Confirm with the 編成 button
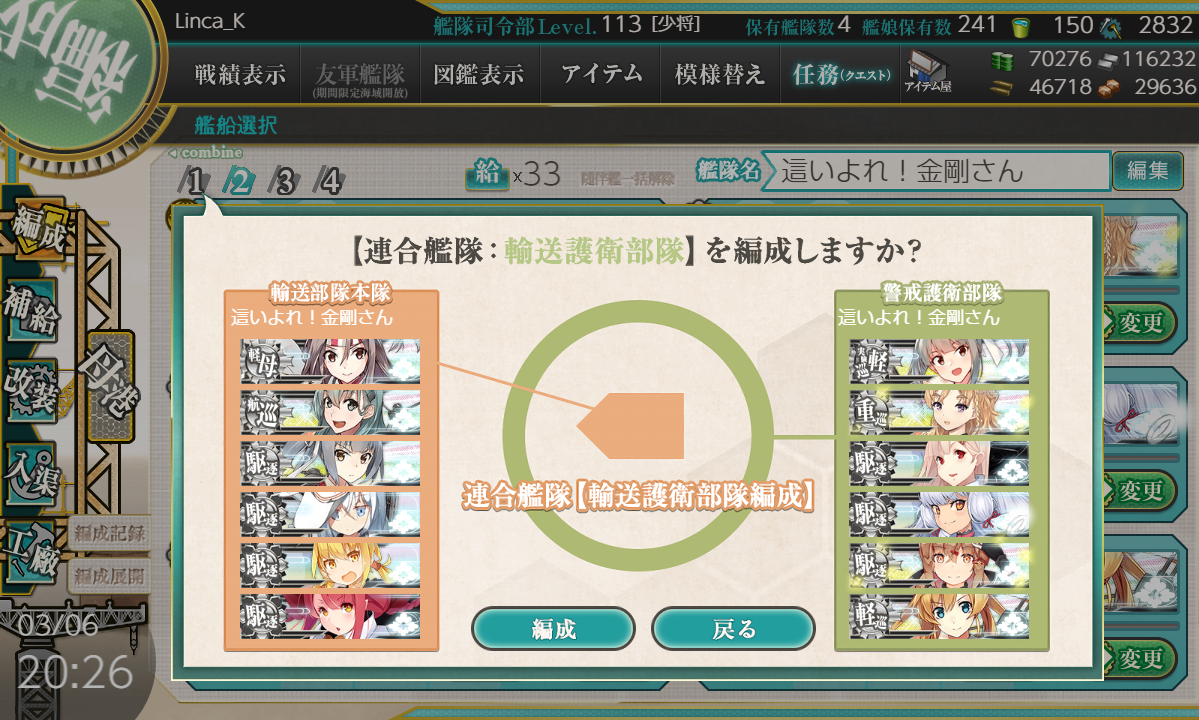 click(x=554, y=629)
